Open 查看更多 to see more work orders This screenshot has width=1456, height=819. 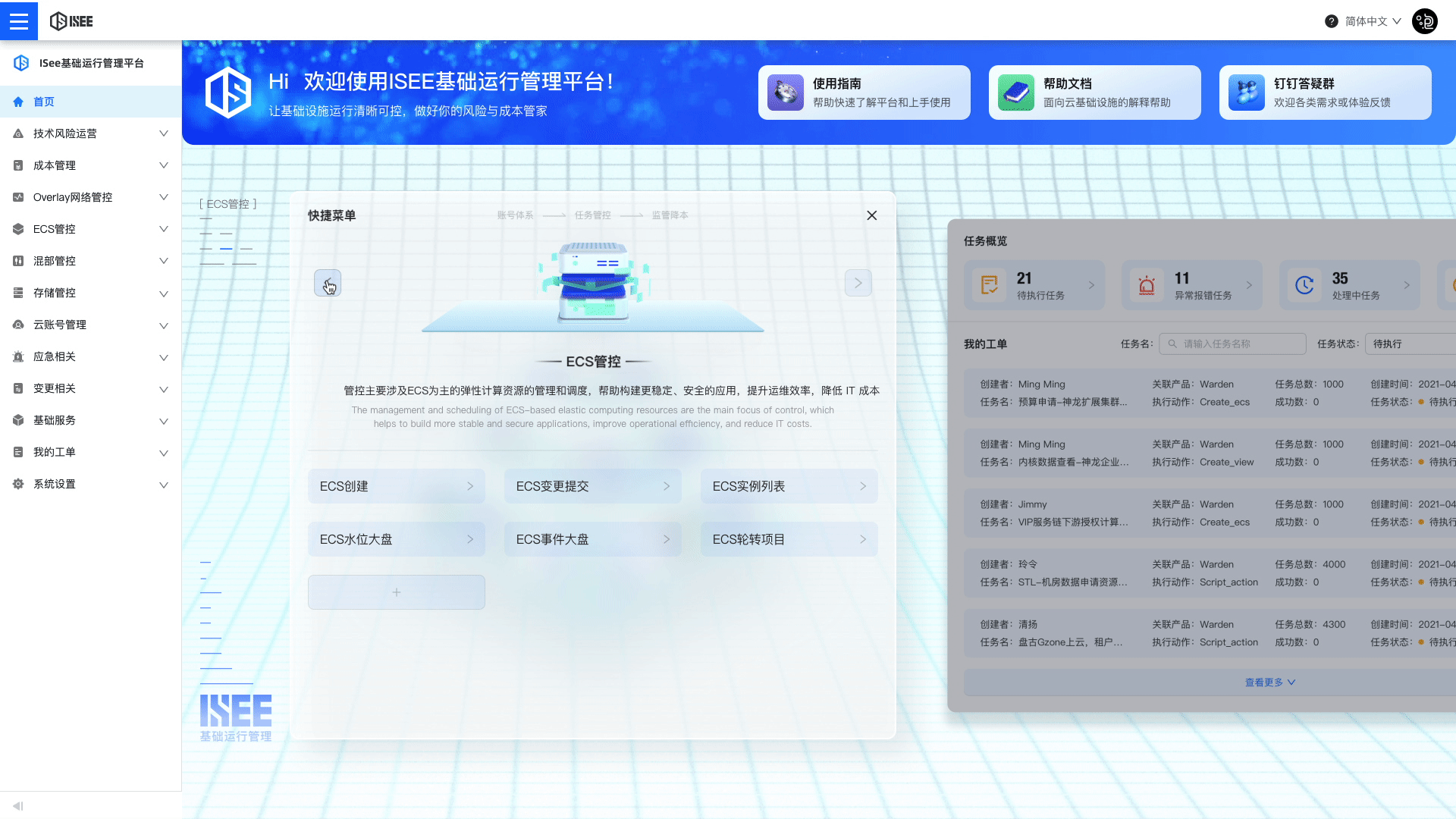click(x=1269, y=682)
